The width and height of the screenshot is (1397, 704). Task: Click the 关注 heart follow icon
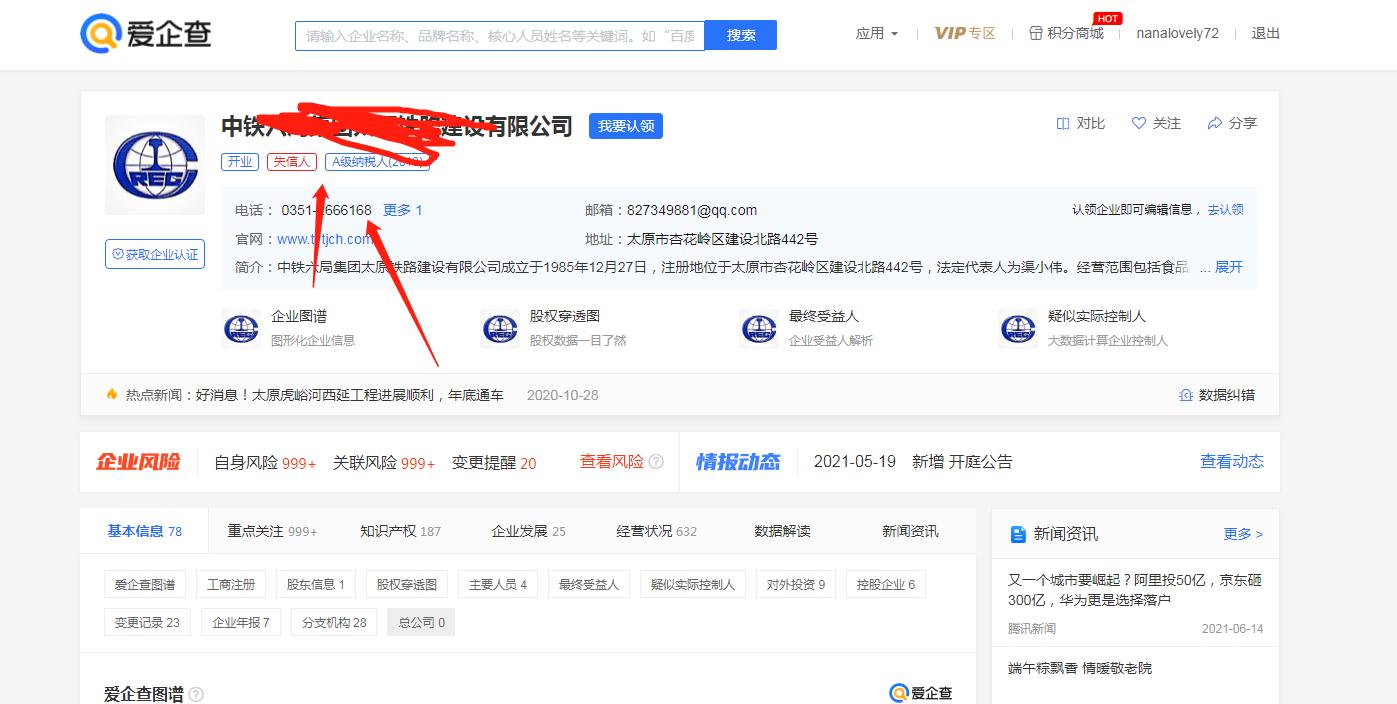click(1140, 123)
